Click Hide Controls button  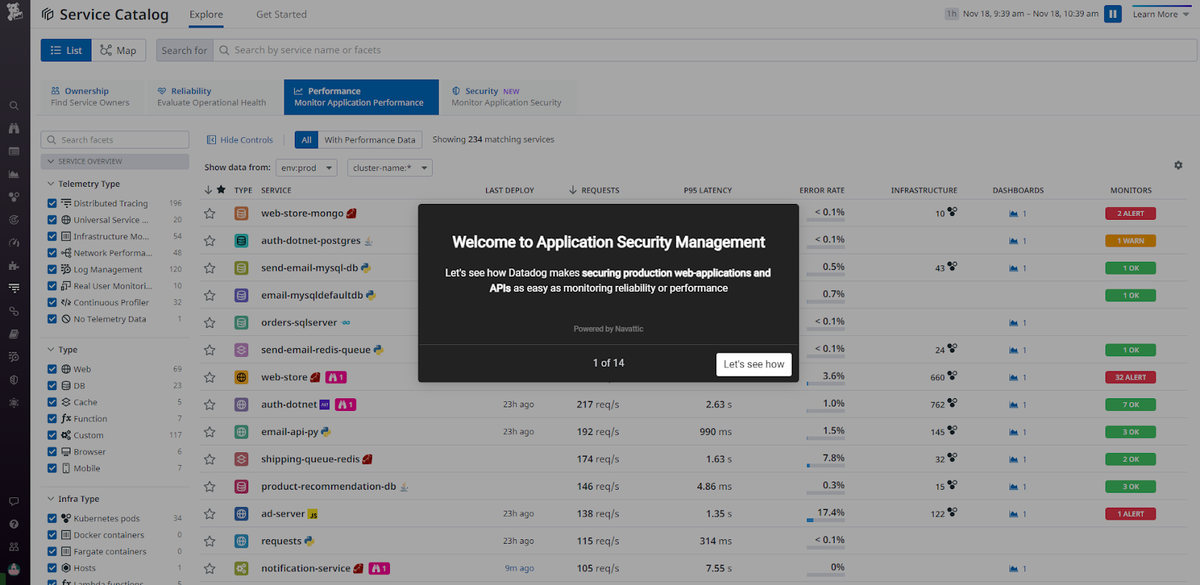point(239,140)
